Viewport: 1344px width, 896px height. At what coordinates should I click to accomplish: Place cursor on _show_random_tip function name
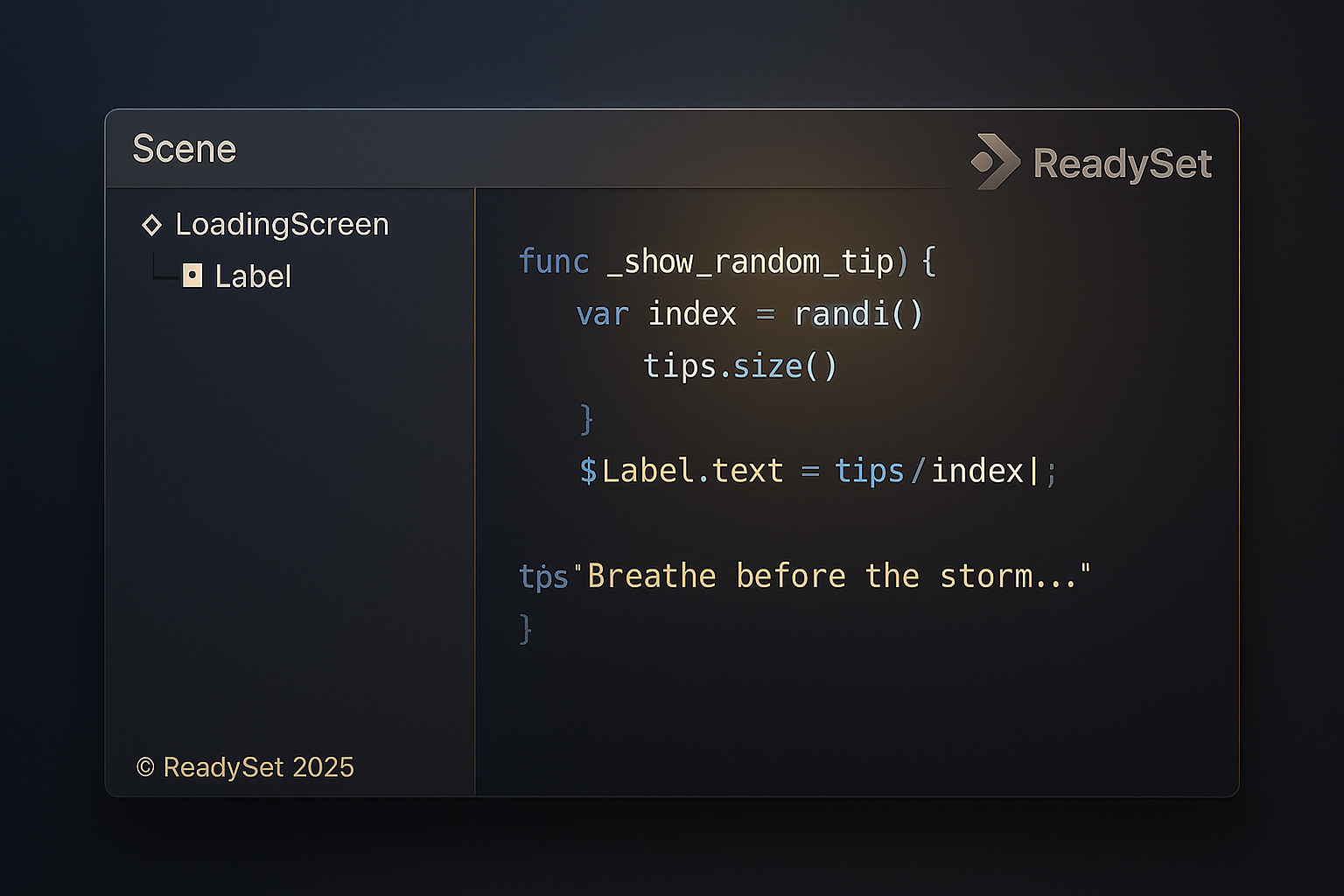(x=750, y=262)
